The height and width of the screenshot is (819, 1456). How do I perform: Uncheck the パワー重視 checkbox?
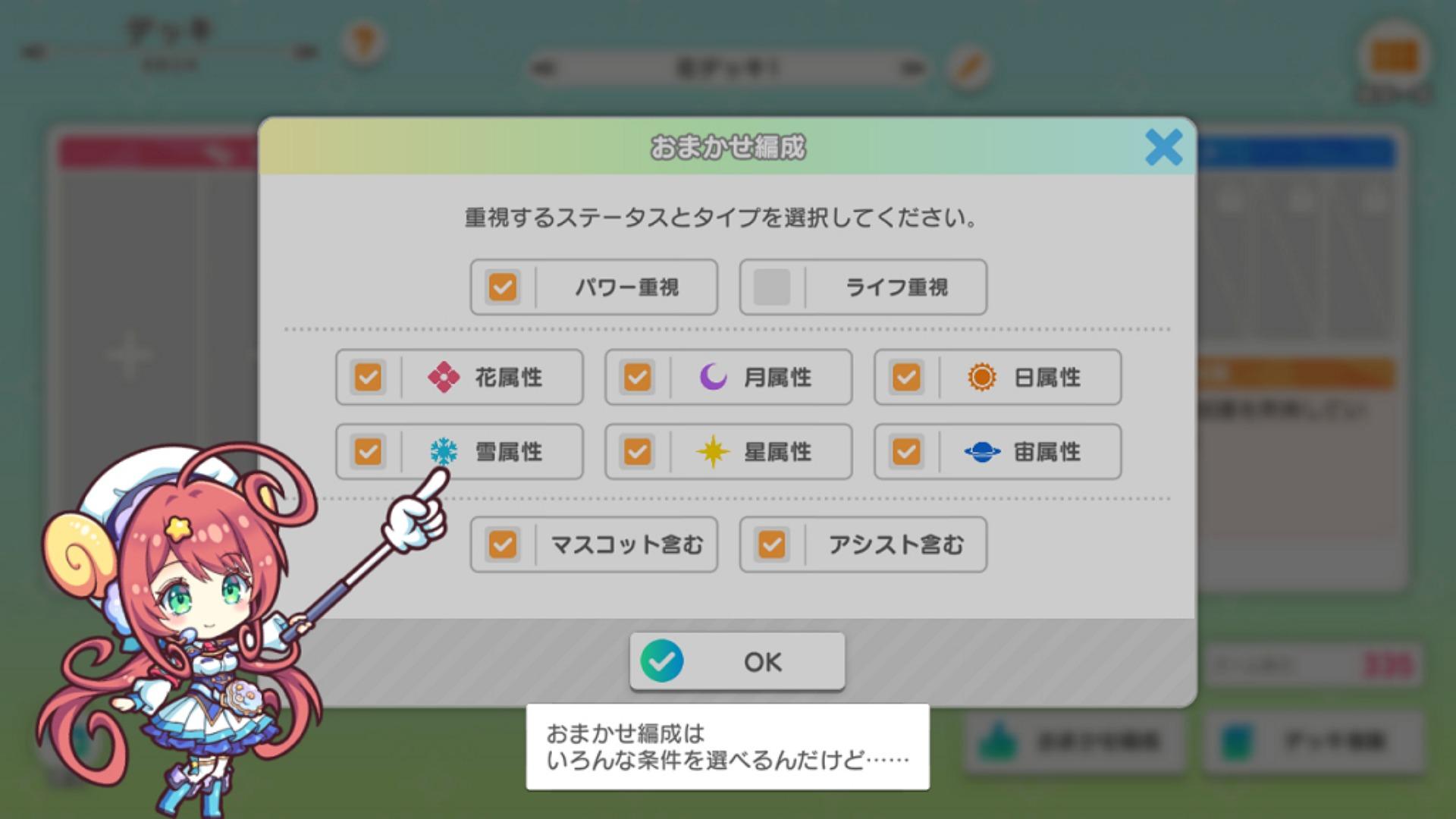(x=503, y=287)
